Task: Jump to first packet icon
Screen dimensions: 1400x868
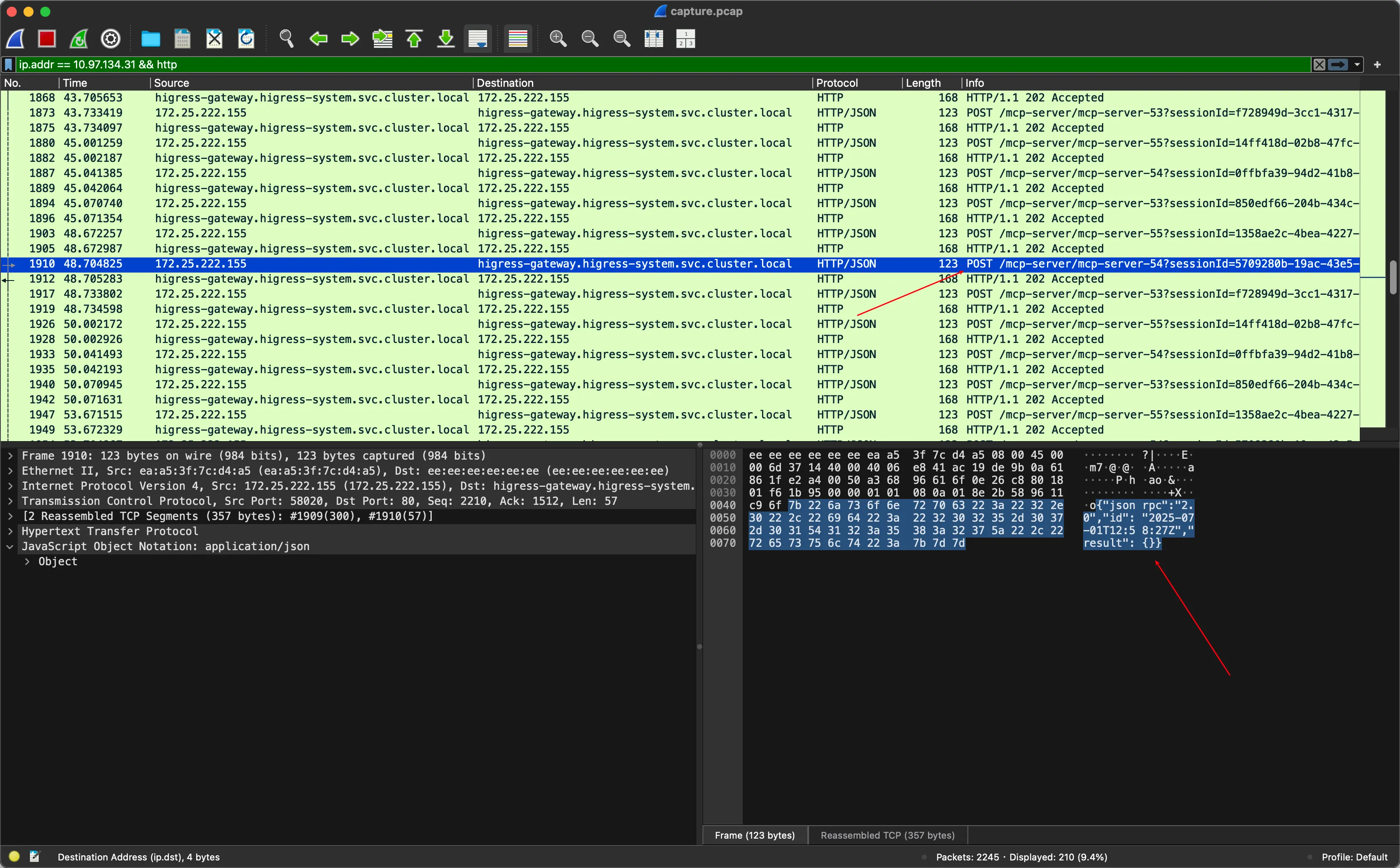Action: [x=414, y=39]
